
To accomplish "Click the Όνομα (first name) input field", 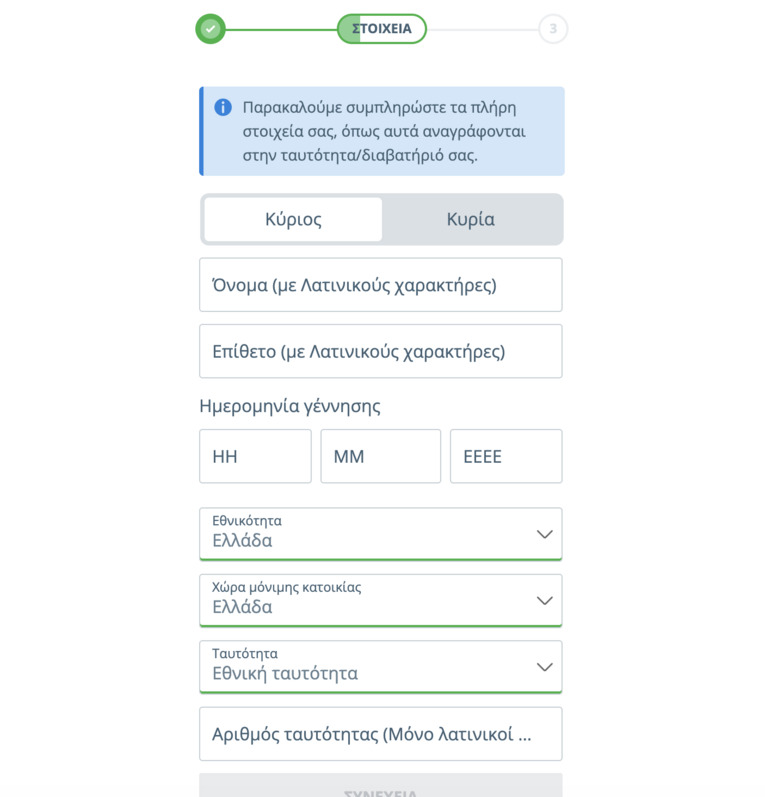I will tap(381, 285).
